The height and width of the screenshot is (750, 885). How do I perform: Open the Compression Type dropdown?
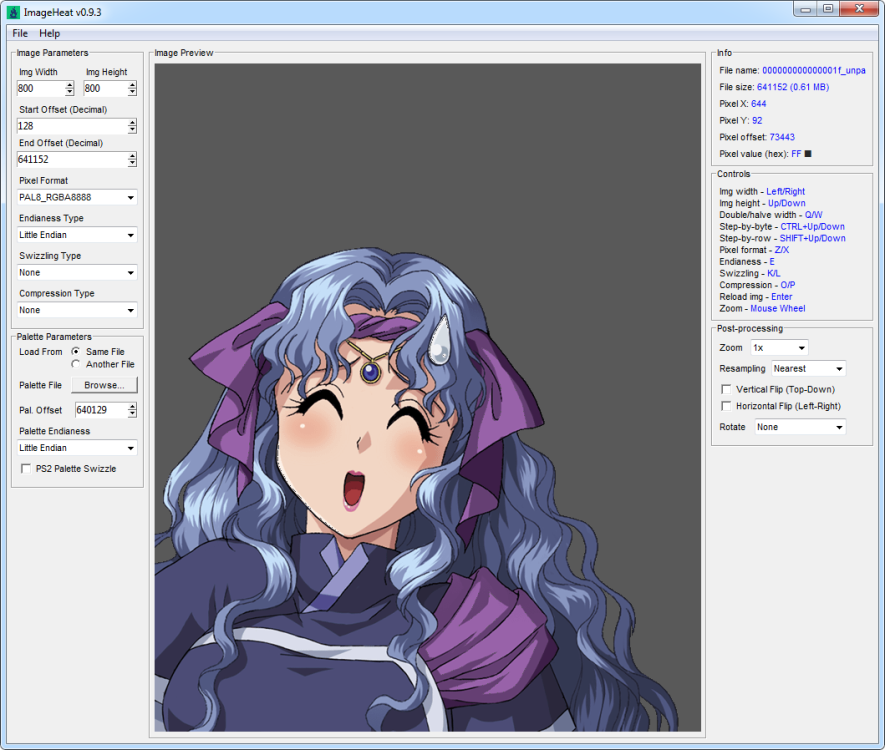[x=77, y=310]
